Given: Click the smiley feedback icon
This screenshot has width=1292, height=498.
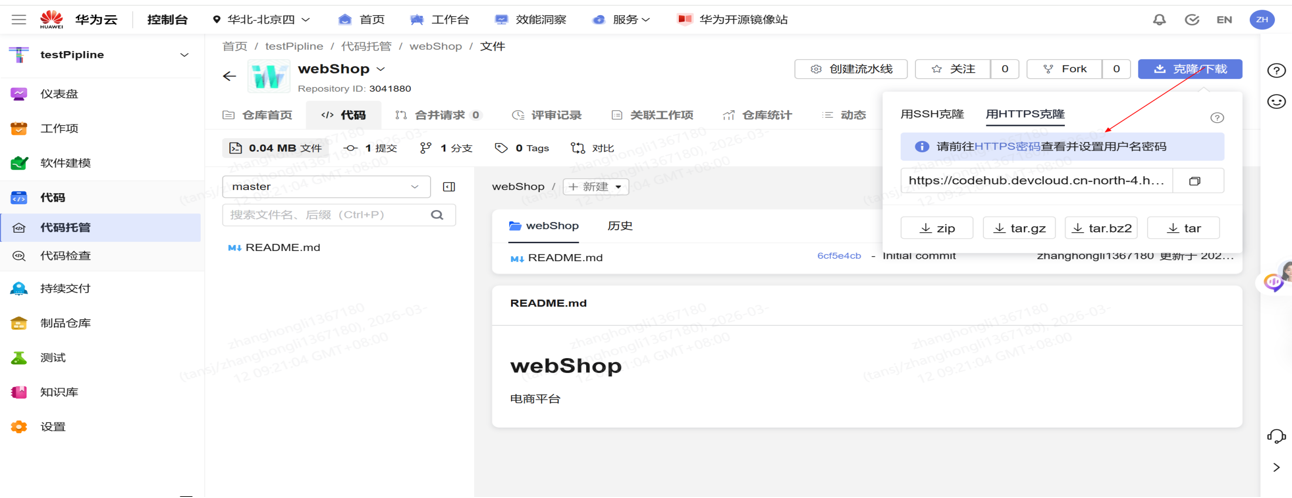Looking at the screenshot, I should point(1276,101).
